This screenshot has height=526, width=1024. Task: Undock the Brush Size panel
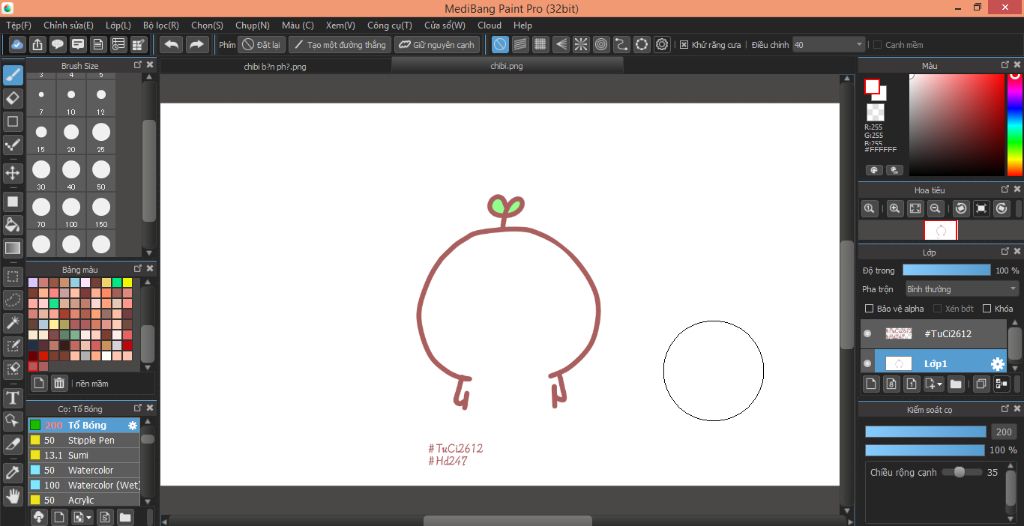click(x=138, y=65)
